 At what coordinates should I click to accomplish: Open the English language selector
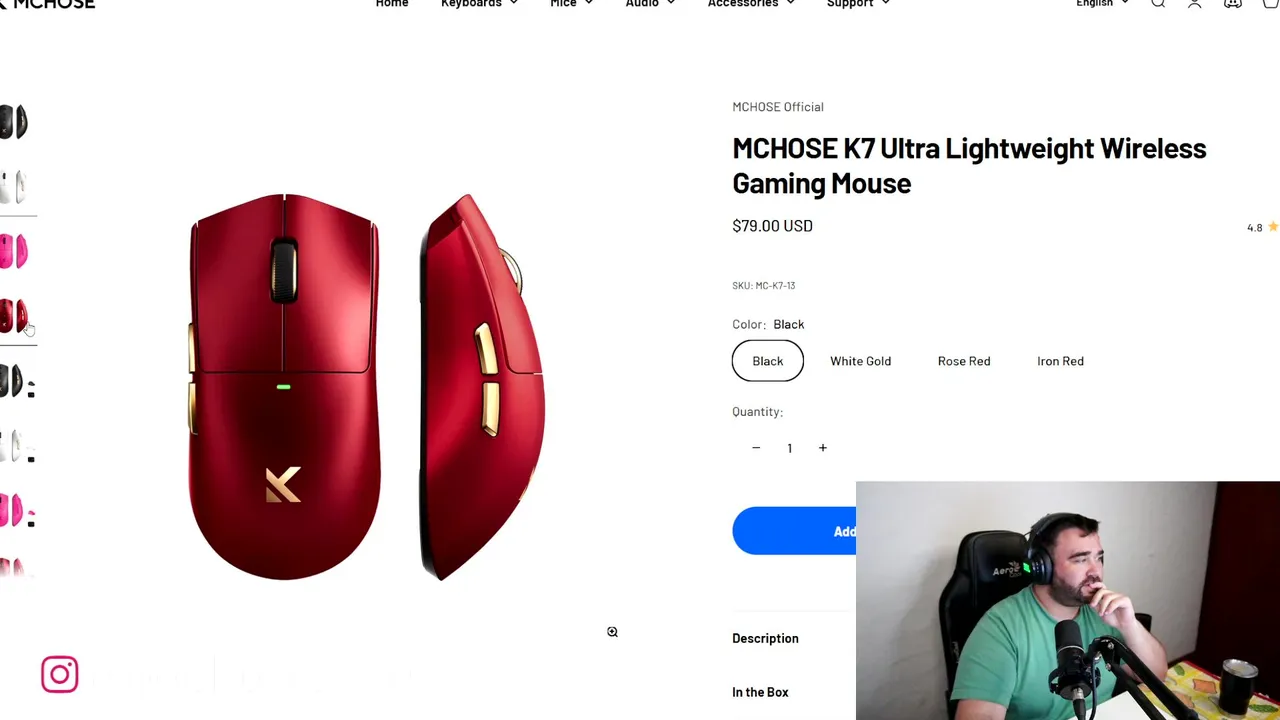pyautogui.click(x=1102, y=4)
